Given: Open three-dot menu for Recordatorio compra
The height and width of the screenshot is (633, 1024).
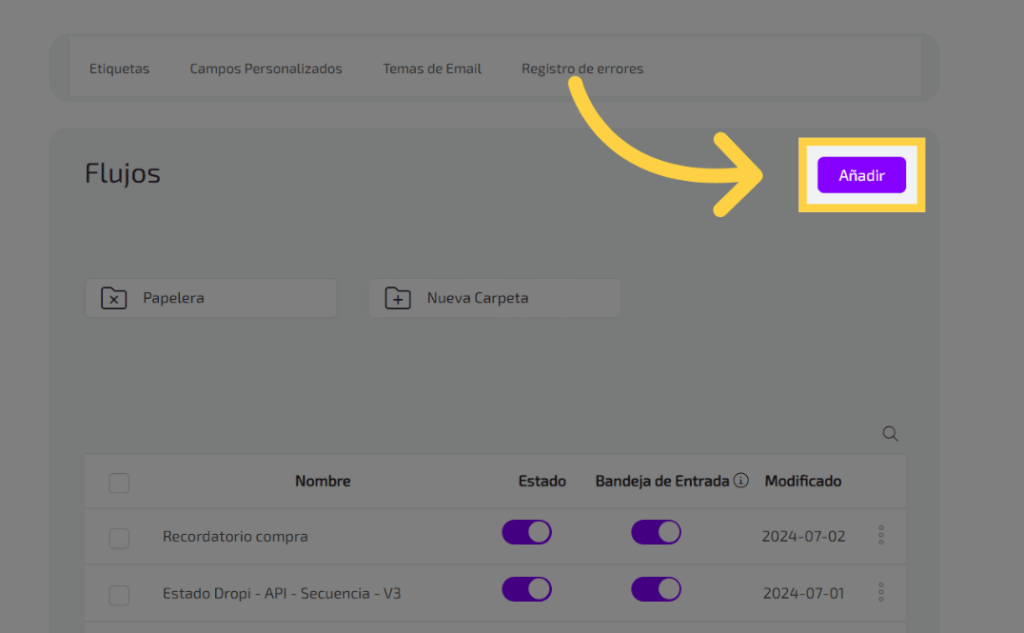Looking at the screenshot, I should [881, 536].
